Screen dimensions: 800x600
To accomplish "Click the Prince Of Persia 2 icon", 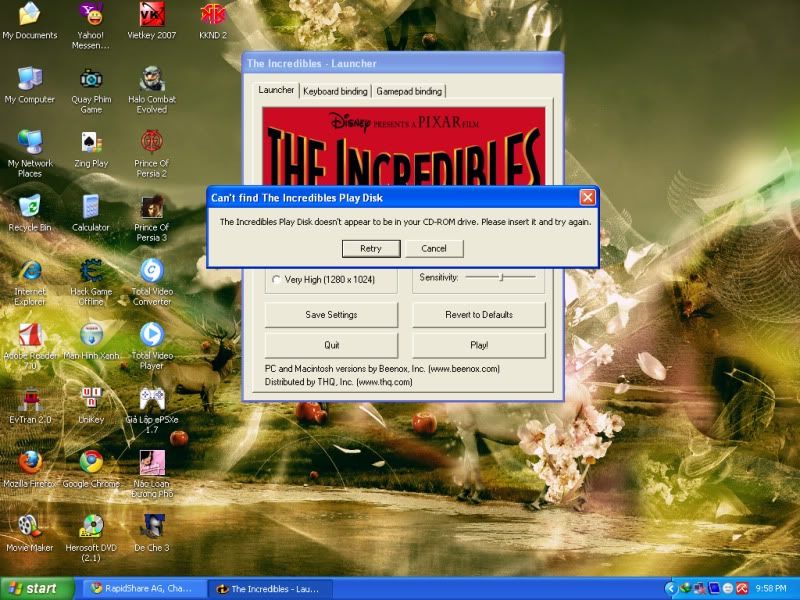I will point(152,154).
